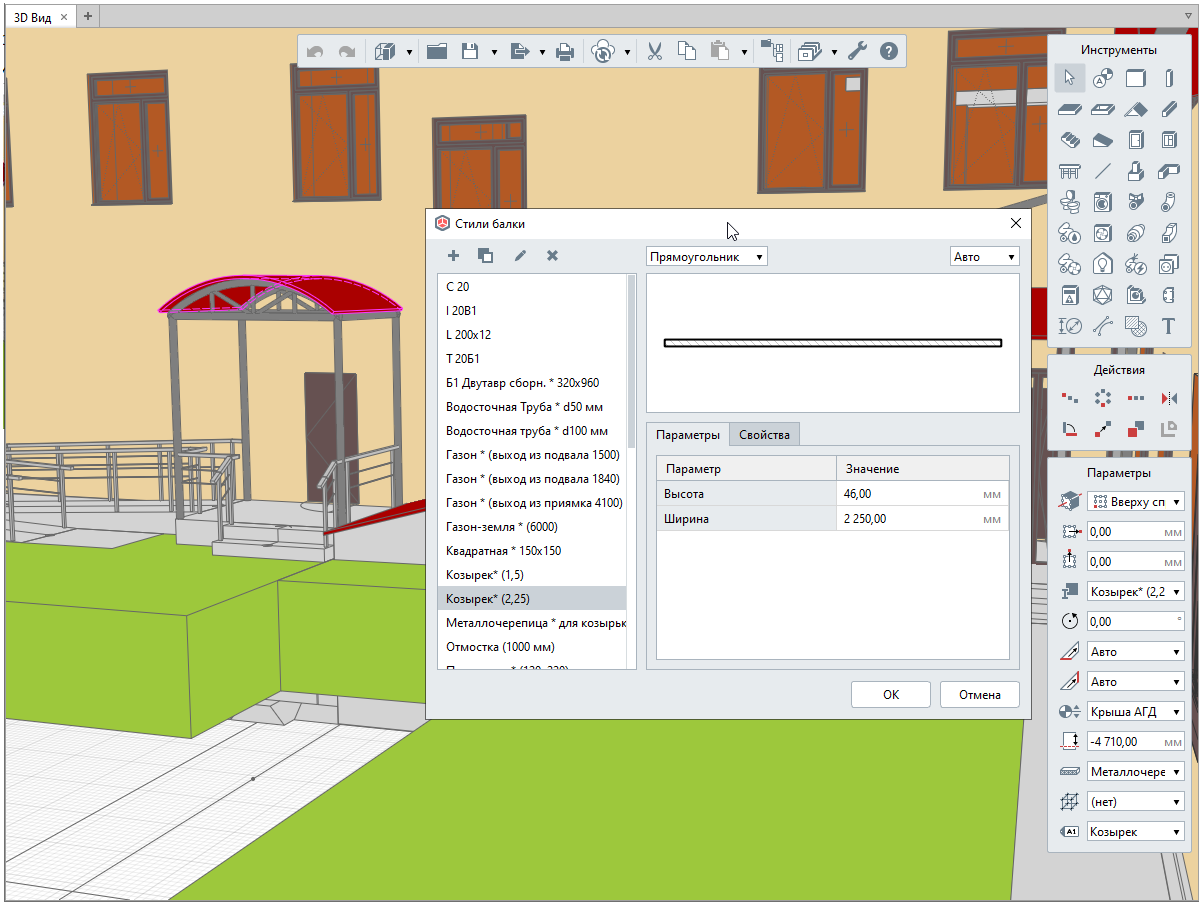Viewport: 1202px width, 905px height.
Task: Expand the Авто dropdown in dialog
Action: 984,257
